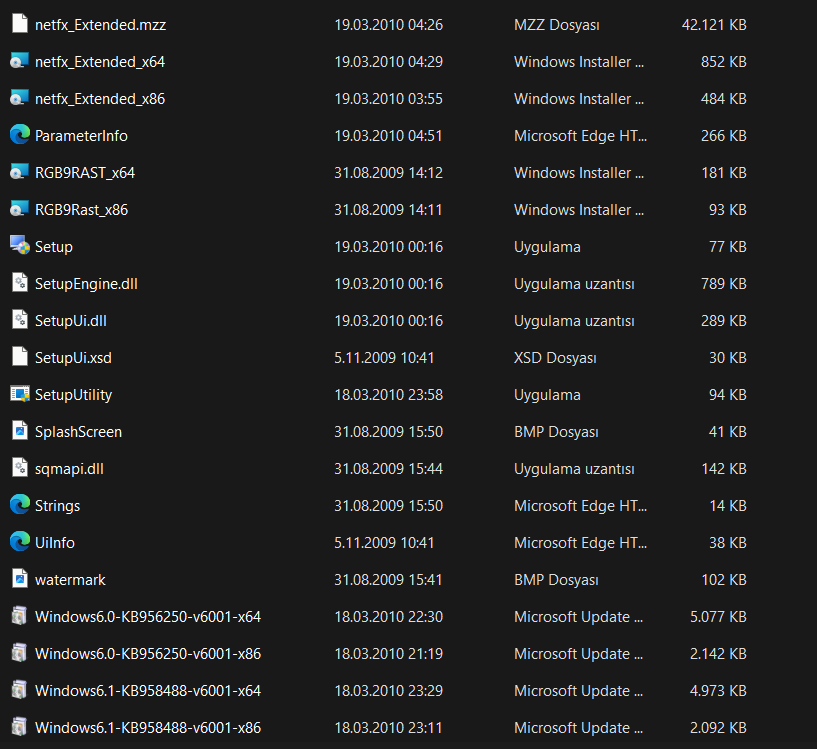Select the Windows6.0-KB956250-v6001-x64 update icon
The height and width of the screenshot is (749, 817).
(19, 616)
